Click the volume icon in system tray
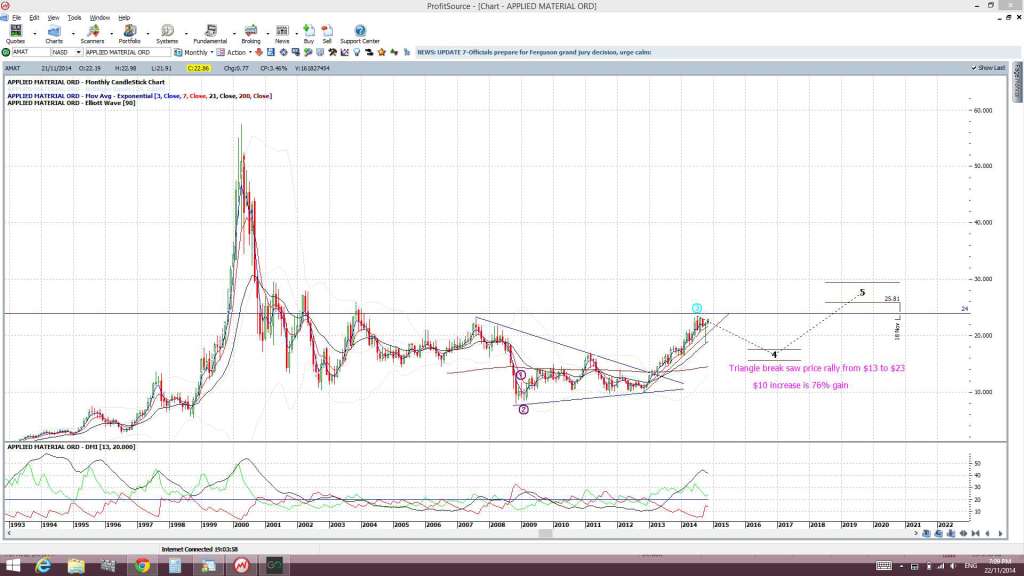 point(953,566)
